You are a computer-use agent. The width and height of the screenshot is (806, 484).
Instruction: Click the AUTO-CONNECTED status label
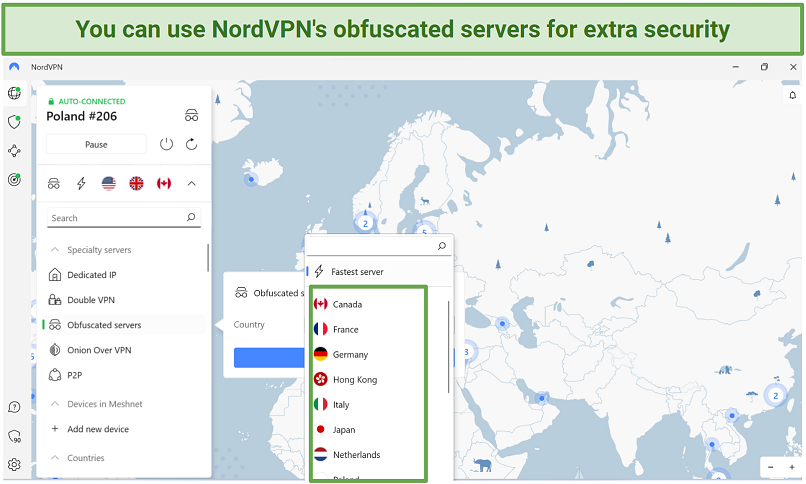pyautogui.click(x=92, y=101)
